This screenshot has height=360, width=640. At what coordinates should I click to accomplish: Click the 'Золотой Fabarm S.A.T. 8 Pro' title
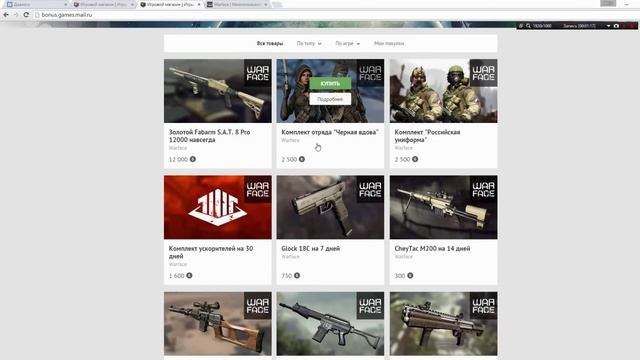(209, 136)
